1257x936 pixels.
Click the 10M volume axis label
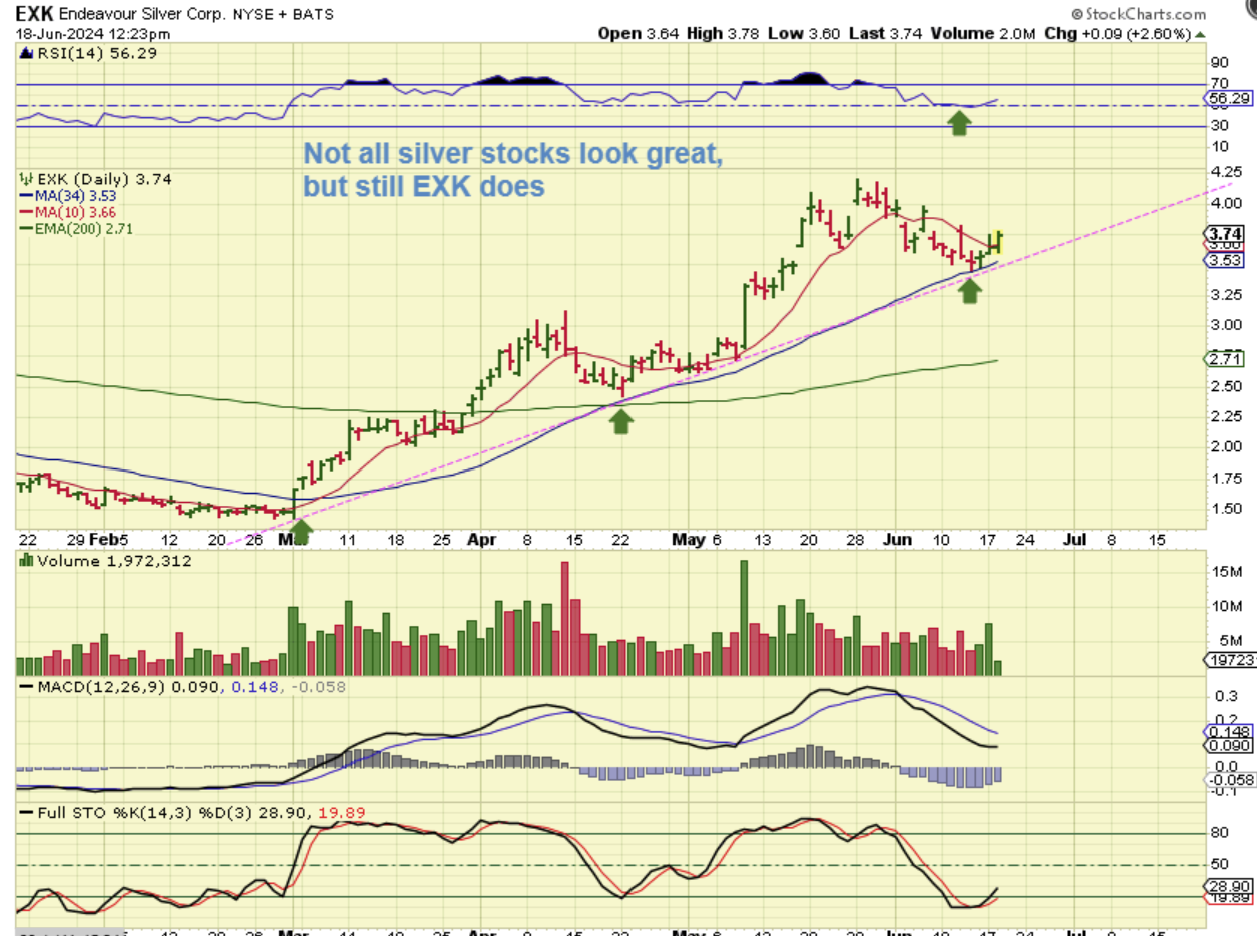point(1229,606)
